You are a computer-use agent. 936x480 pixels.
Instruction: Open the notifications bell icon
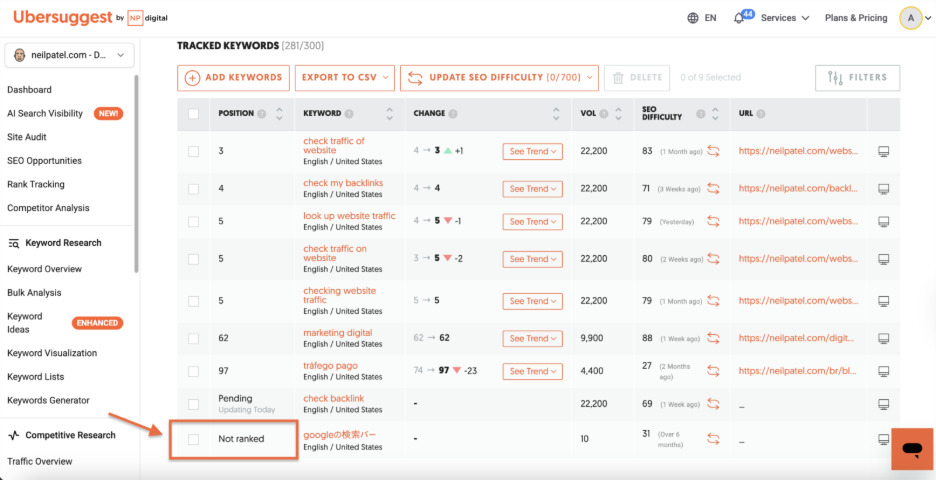[739, 19]
